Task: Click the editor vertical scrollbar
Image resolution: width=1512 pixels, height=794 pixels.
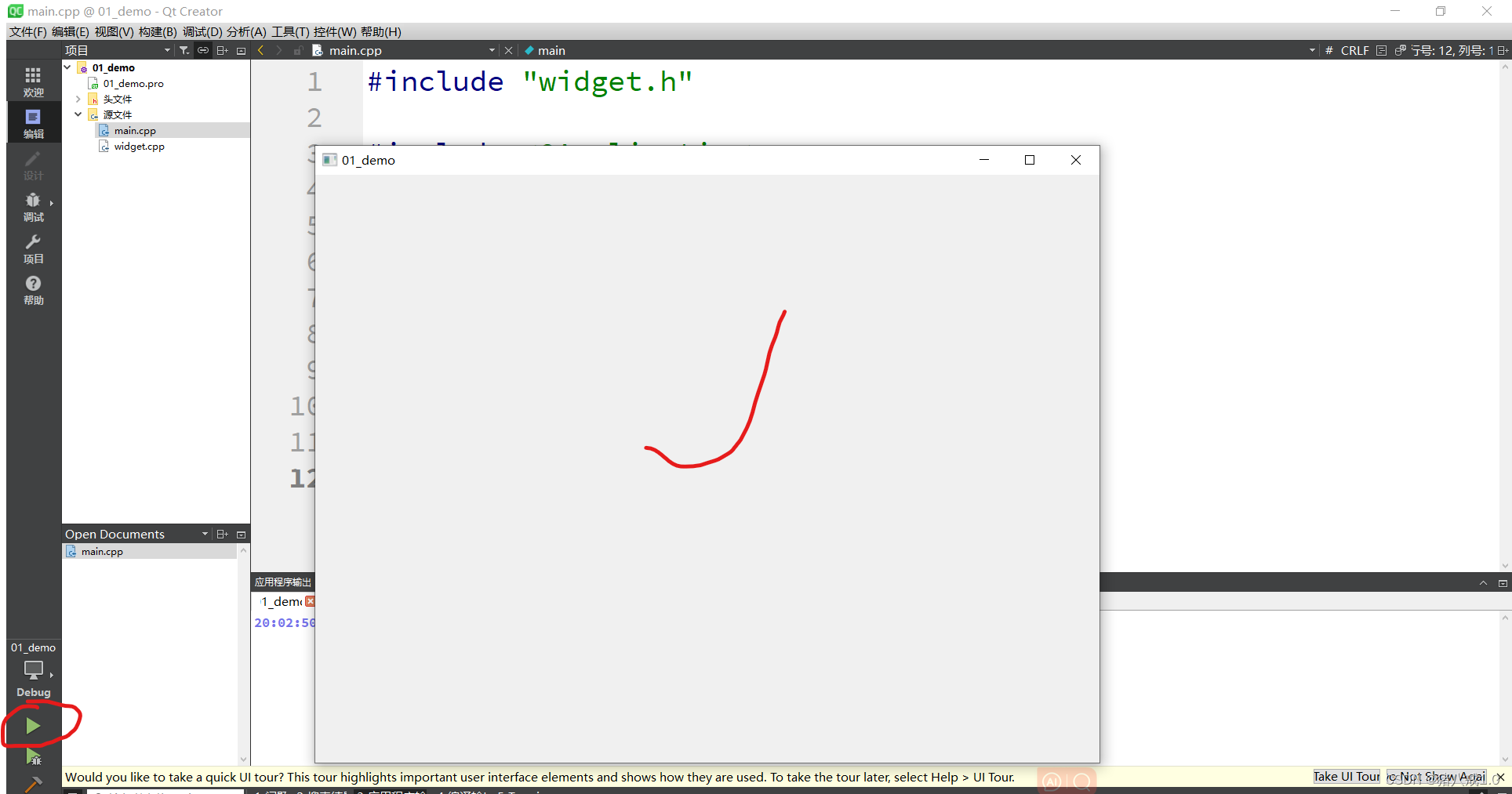Action: pyautogui.click(x=1504, y=315)
